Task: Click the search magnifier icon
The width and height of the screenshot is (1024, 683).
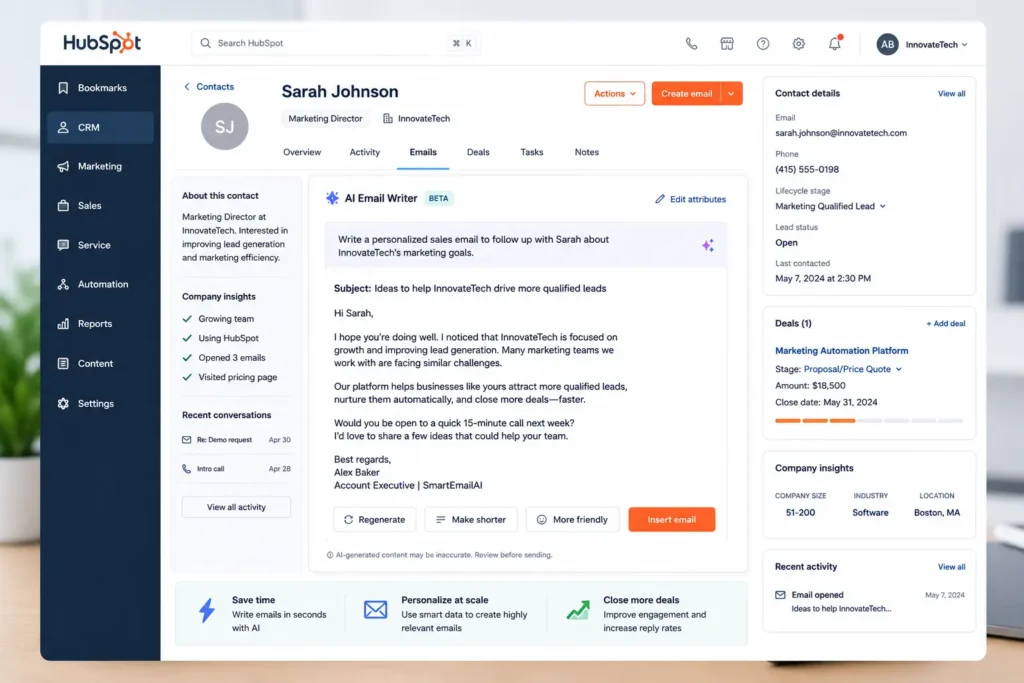Action: point(205,43)
